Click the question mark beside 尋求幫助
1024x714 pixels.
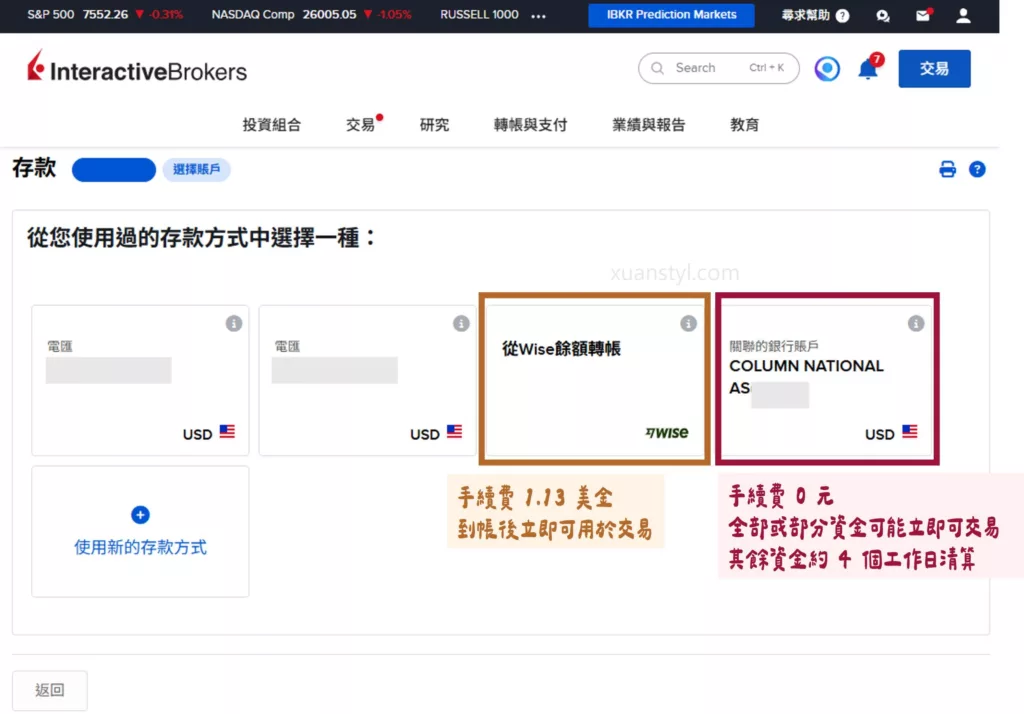coord(842,15)
